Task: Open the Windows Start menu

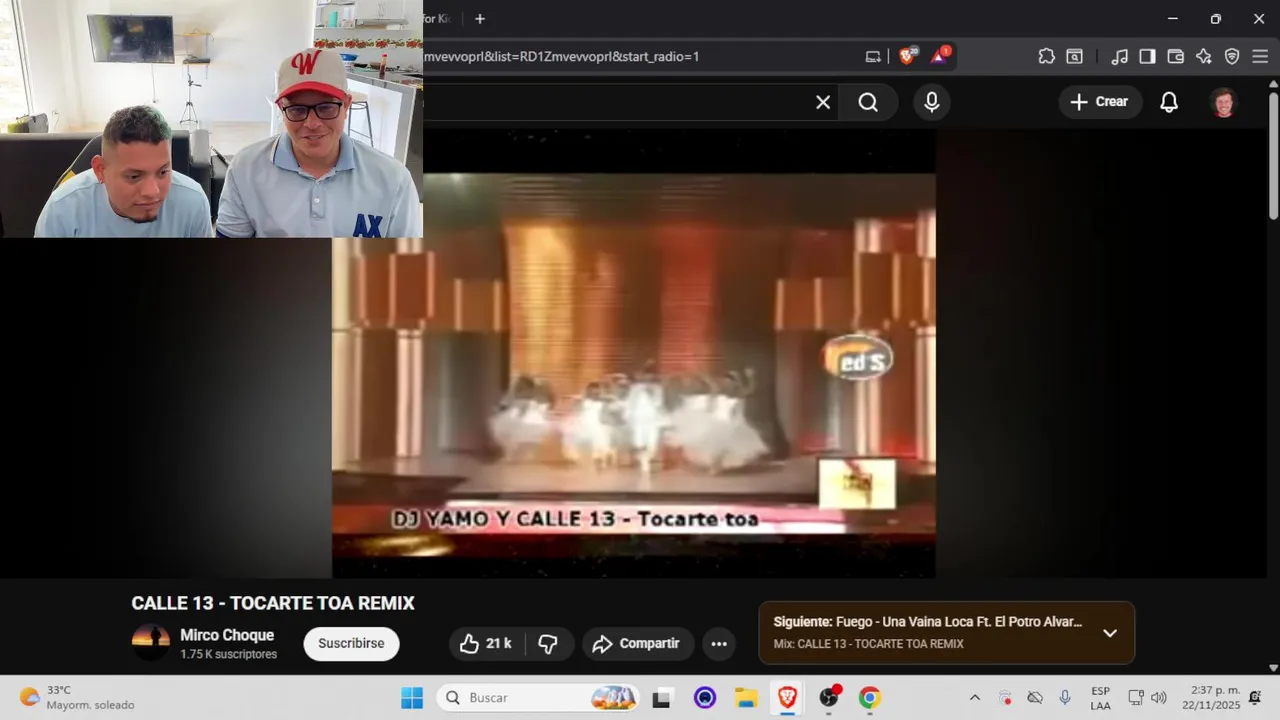Action: point(412,698)
